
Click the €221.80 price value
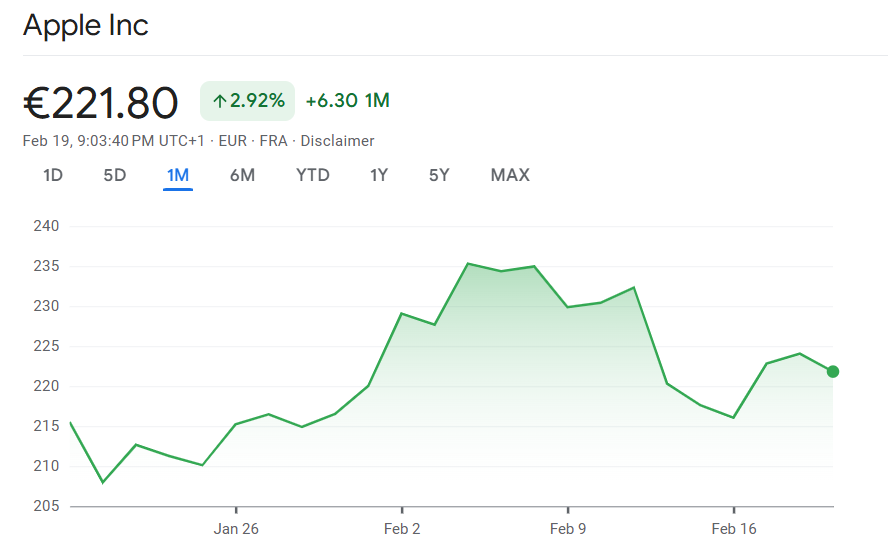(101, 103)
